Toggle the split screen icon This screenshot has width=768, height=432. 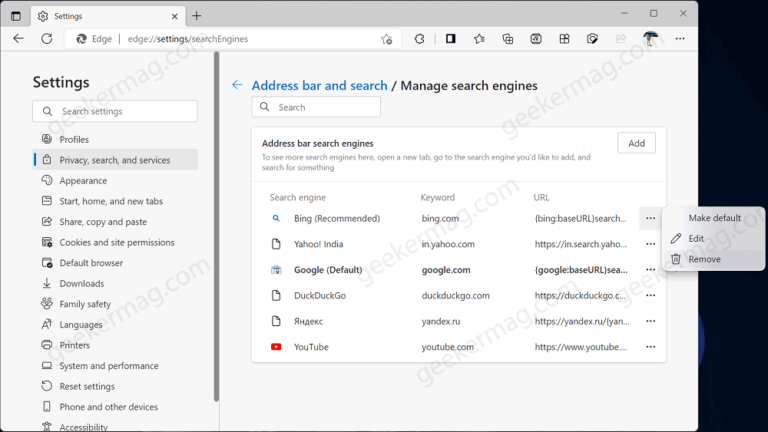451,39
